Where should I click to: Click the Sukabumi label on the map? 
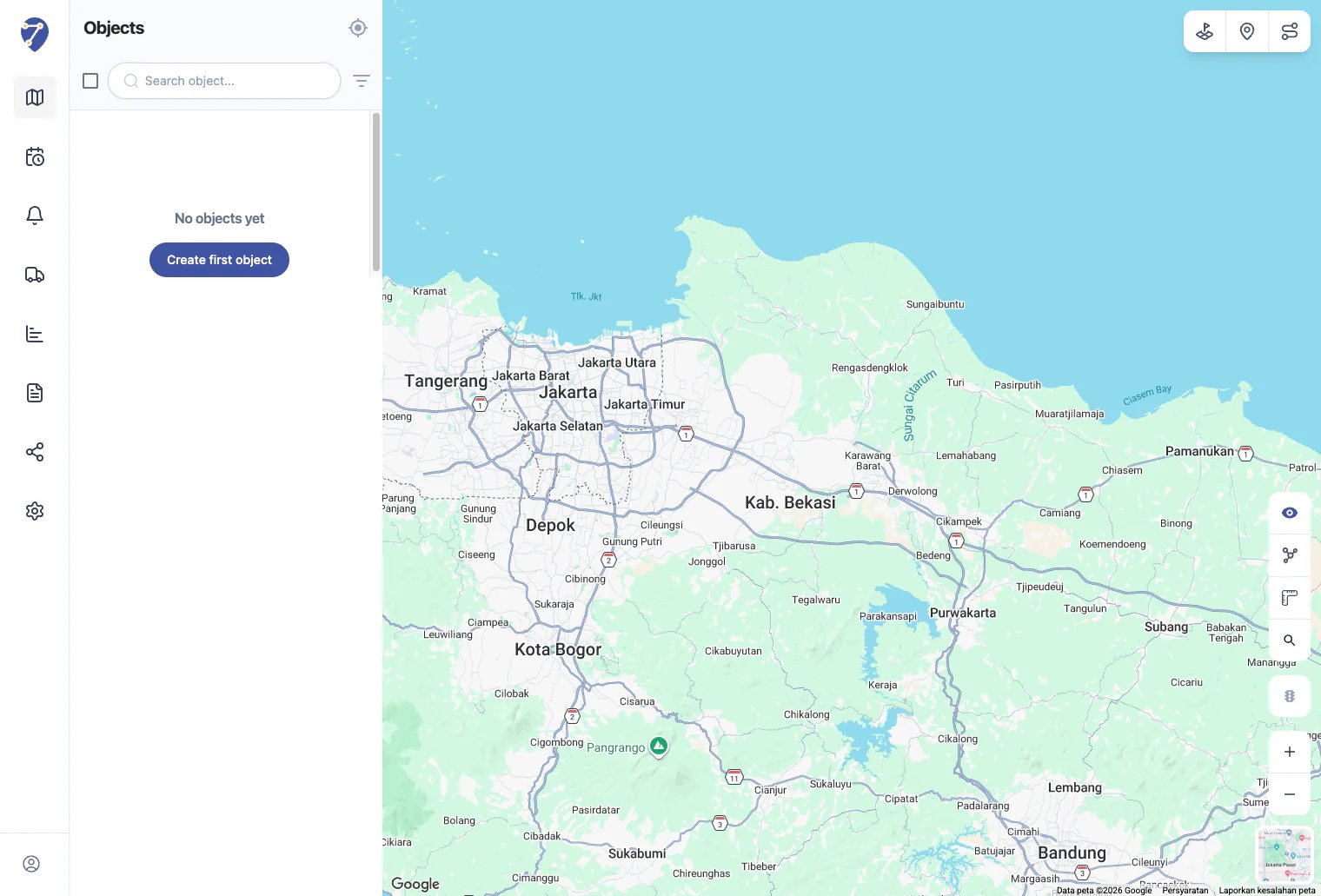click(x=637, y=853)
